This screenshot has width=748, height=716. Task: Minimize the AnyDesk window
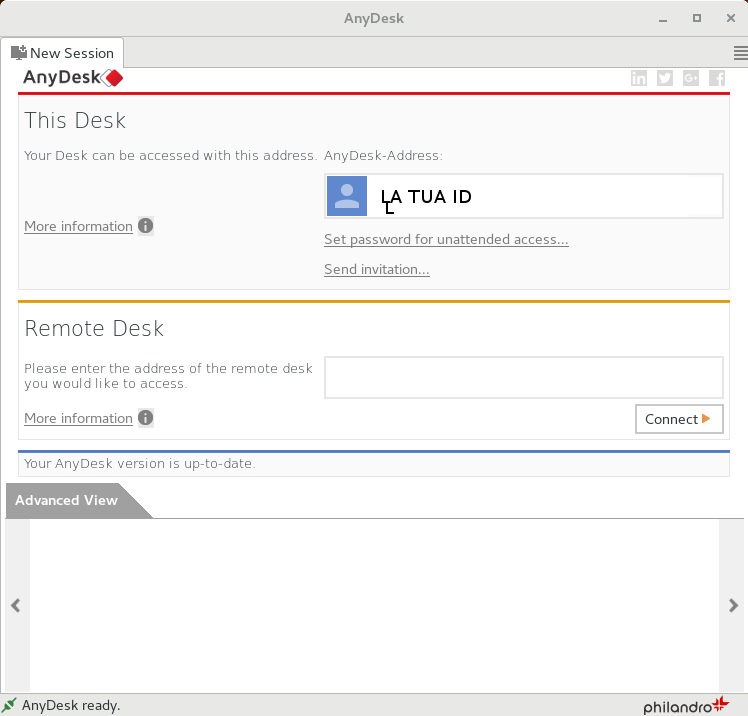pos(663,19)
